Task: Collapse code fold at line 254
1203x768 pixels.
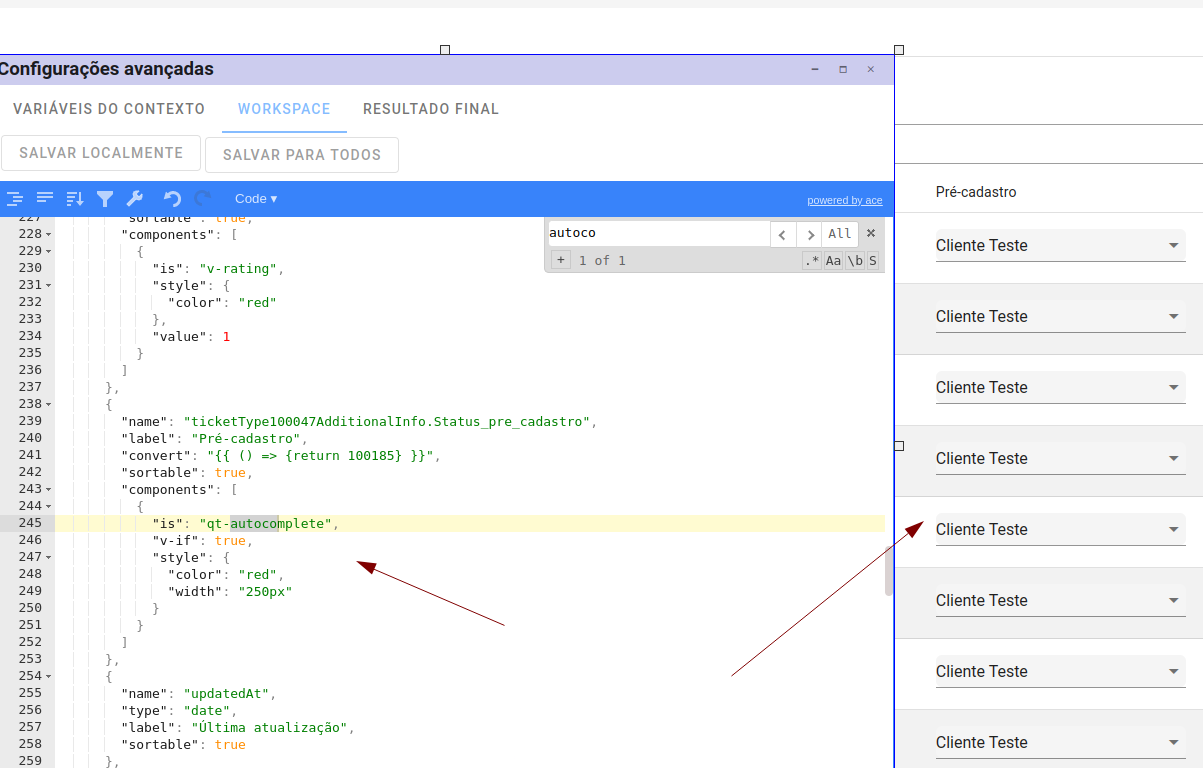Action: [x=49, y=676]
